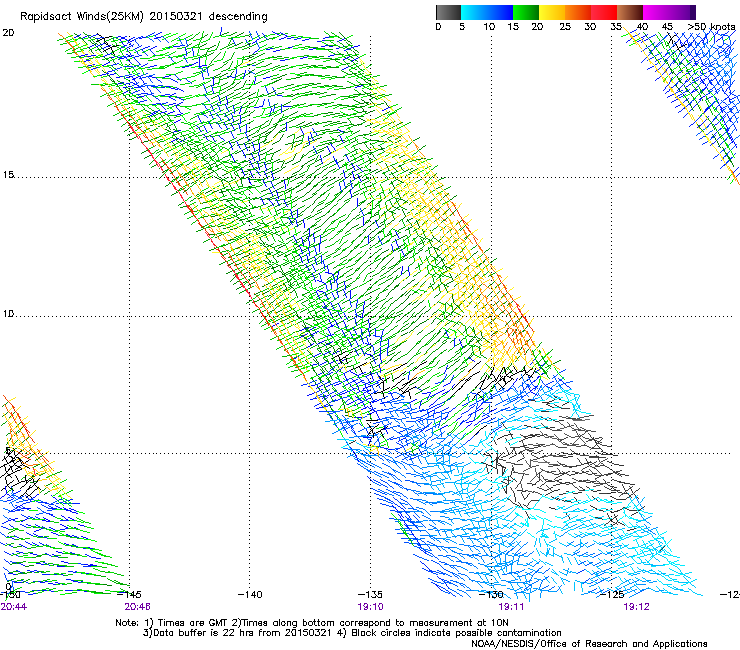The width and height of the screenshot is (740, 650).
Task: Click the purple time stamp '19:11'
Action: pos(511,607)
